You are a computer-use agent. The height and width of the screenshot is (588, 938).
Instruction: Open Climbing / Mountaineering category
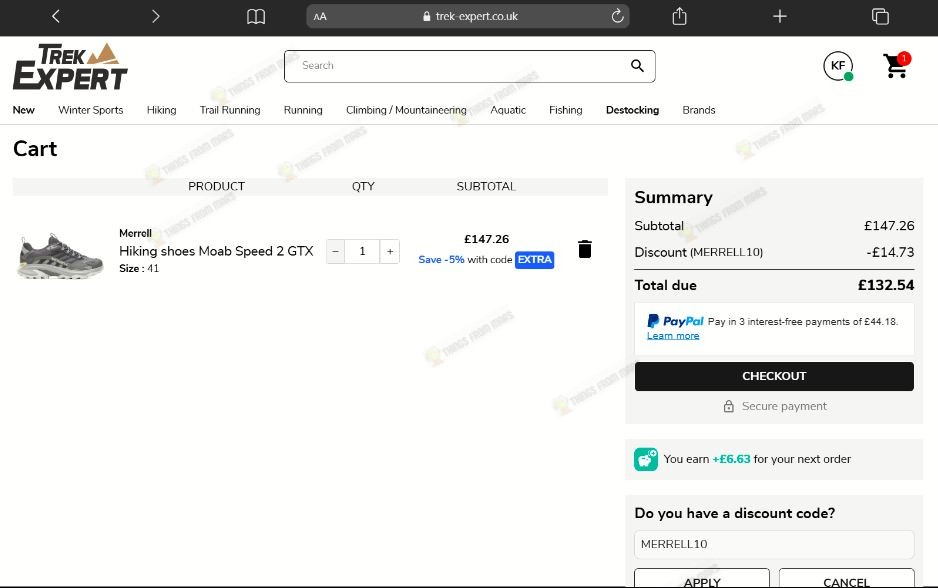406,110
